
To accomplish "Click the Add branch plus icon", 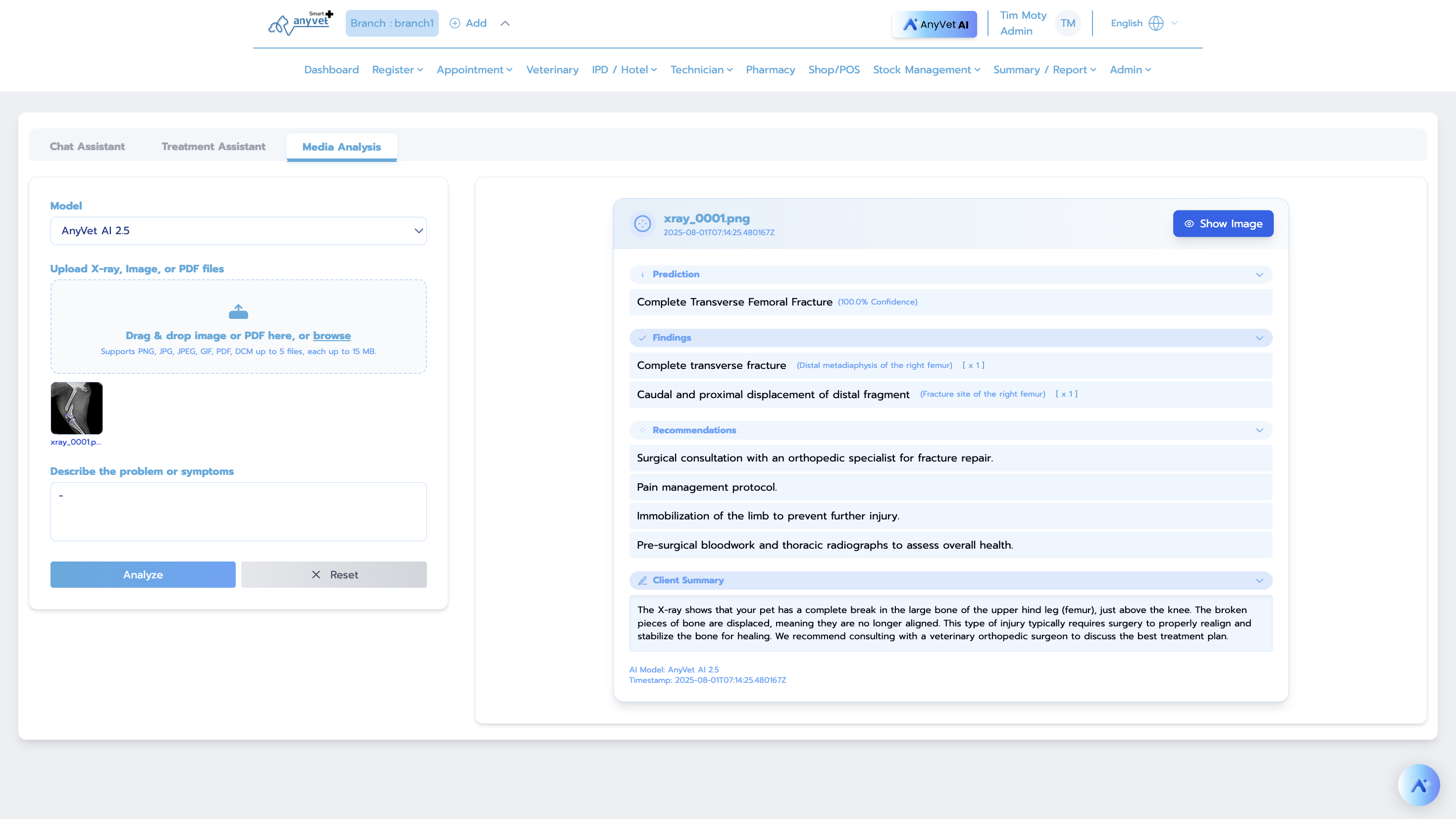I will click(455, 23).
